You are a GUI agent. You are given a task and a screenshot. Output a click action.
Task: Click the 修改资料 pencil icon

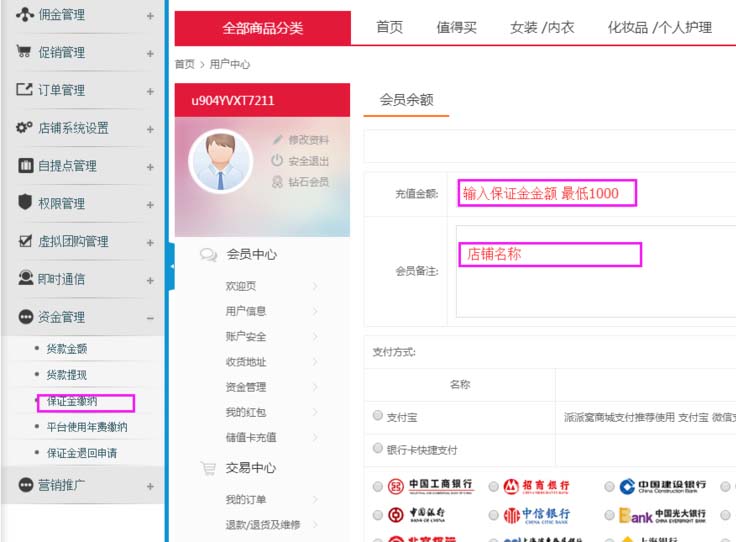[278, 139]
